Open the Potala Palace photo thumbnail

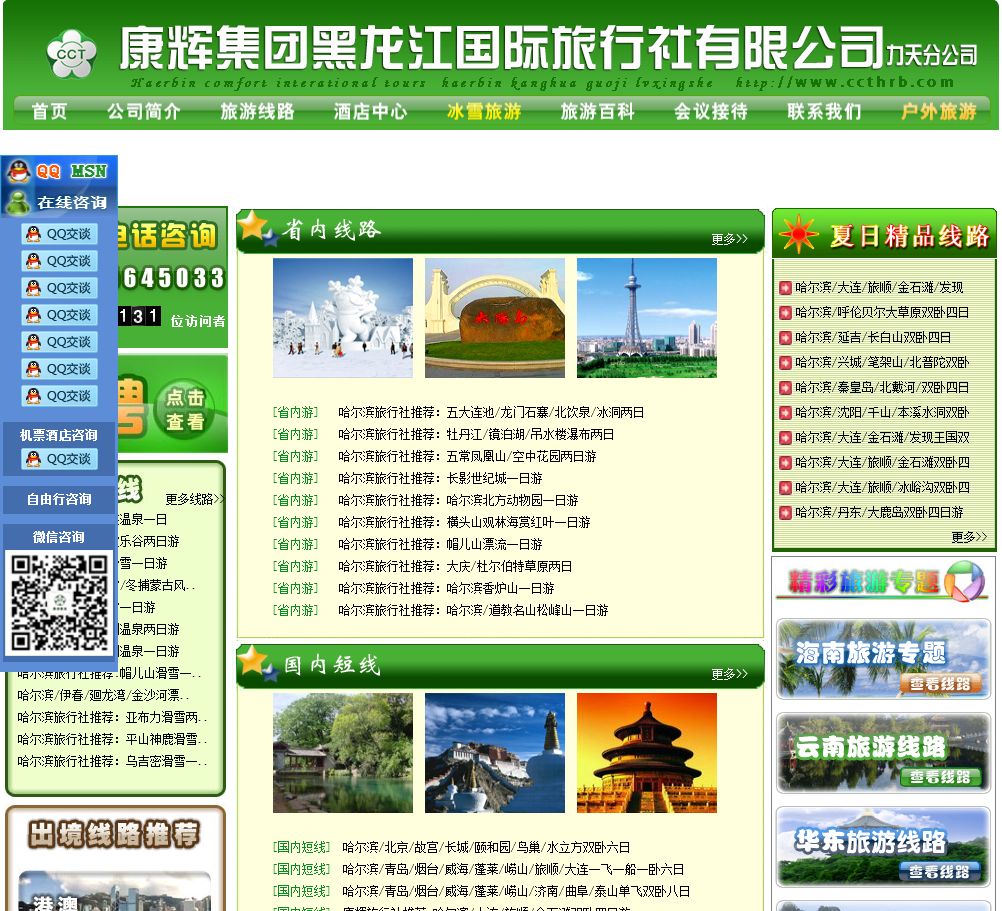pyautogui.click(x=495, y=753)
